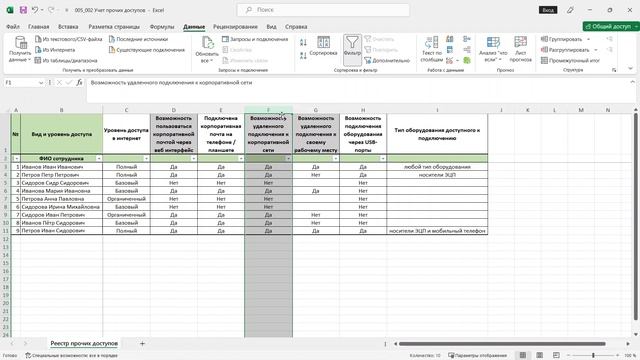Viewport: 640px width, 360px height.
Task: Add a new sheet with plus button
Action: 142,344
